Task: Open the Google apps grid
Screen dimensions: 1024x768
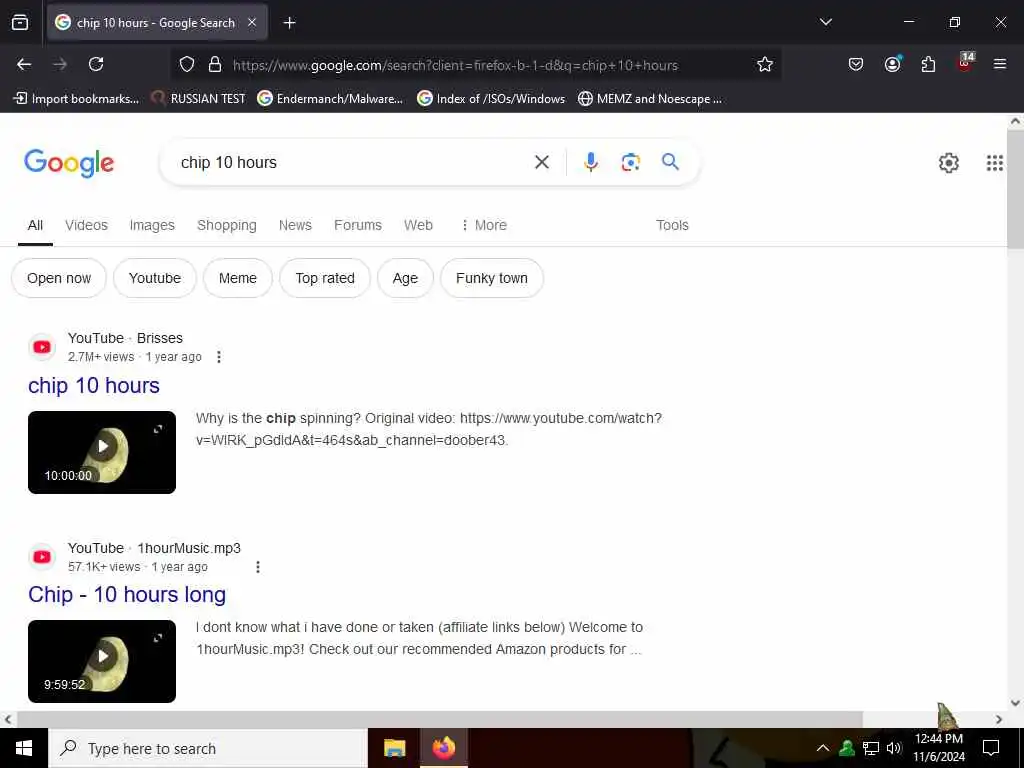Action: [x=994, y=163]
